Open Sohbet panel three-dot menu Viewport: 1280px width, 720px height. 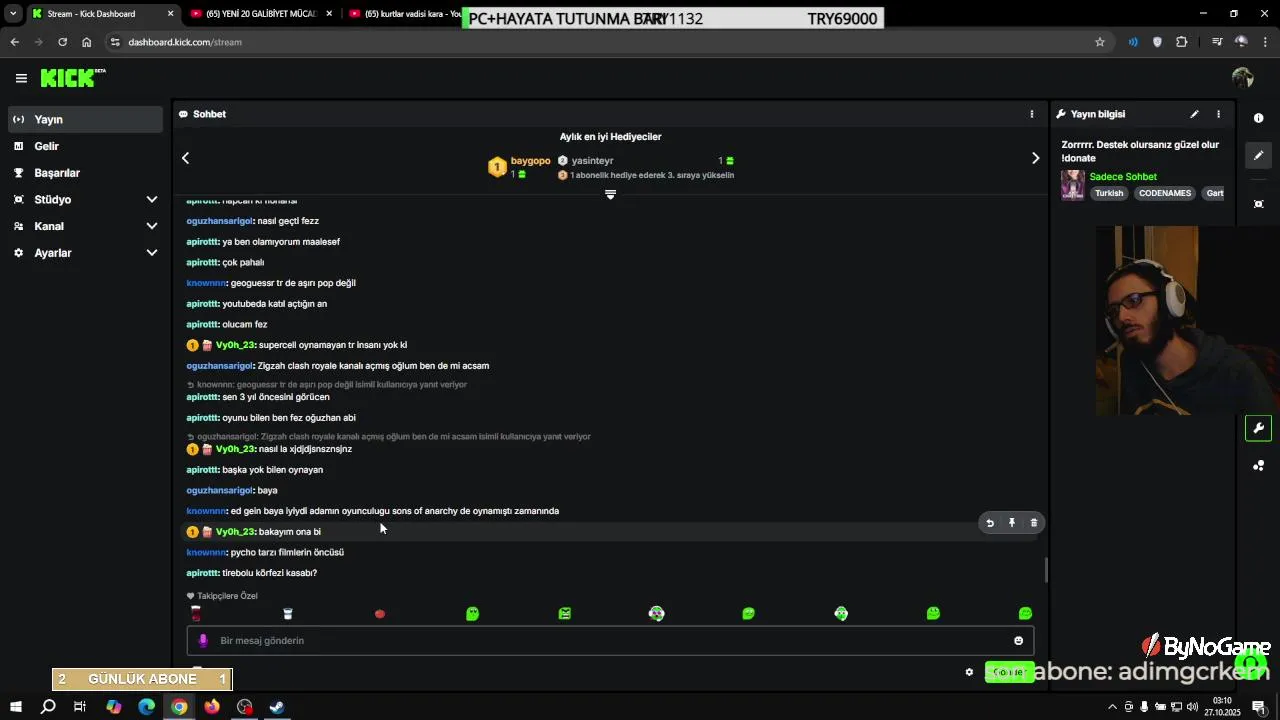point(1032,114)
